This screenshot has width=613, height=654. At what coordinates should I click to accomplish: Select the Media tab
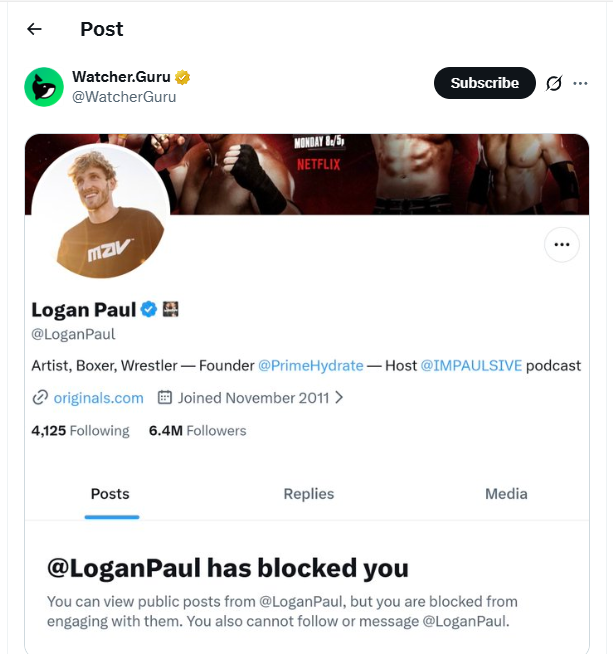506,493
